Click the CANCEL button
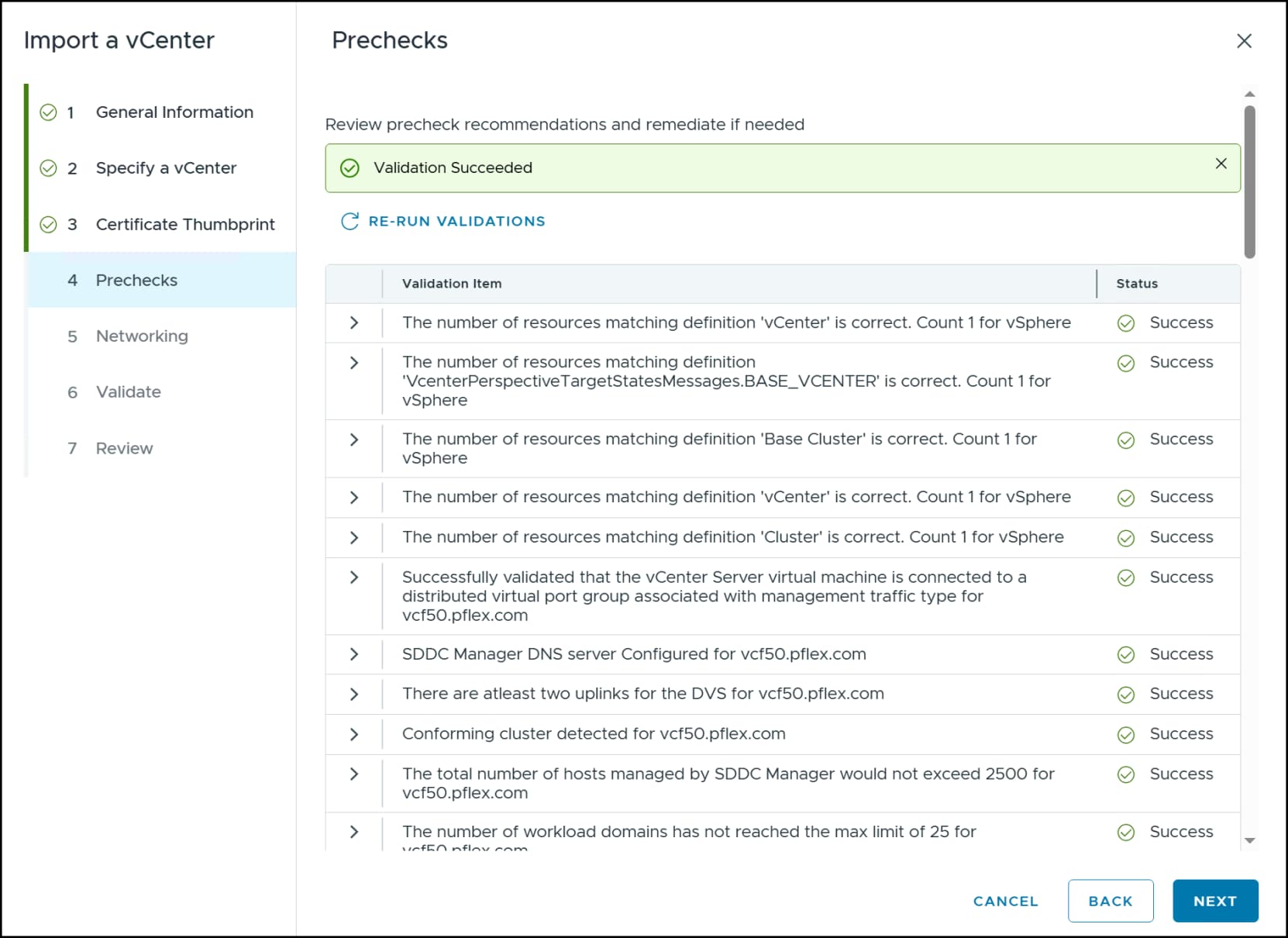 coord(1006,902)
